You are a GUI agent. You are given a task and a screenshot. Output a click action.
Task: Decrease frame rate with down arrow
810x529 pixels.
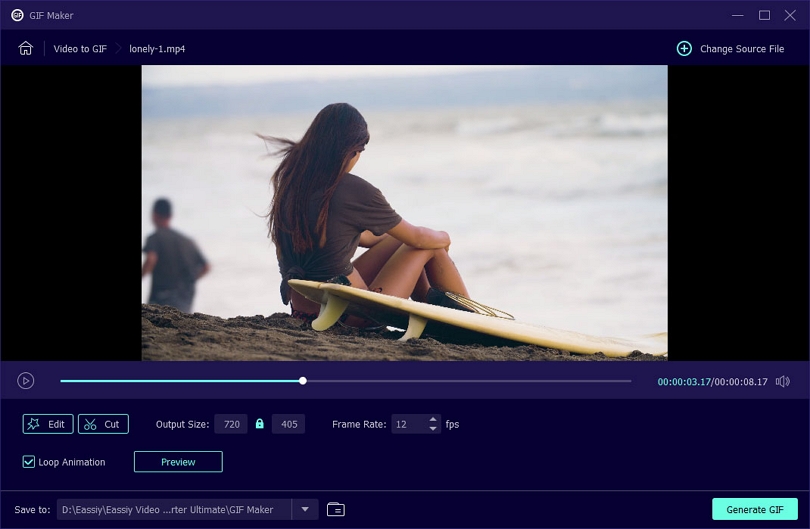coord(433,429)
